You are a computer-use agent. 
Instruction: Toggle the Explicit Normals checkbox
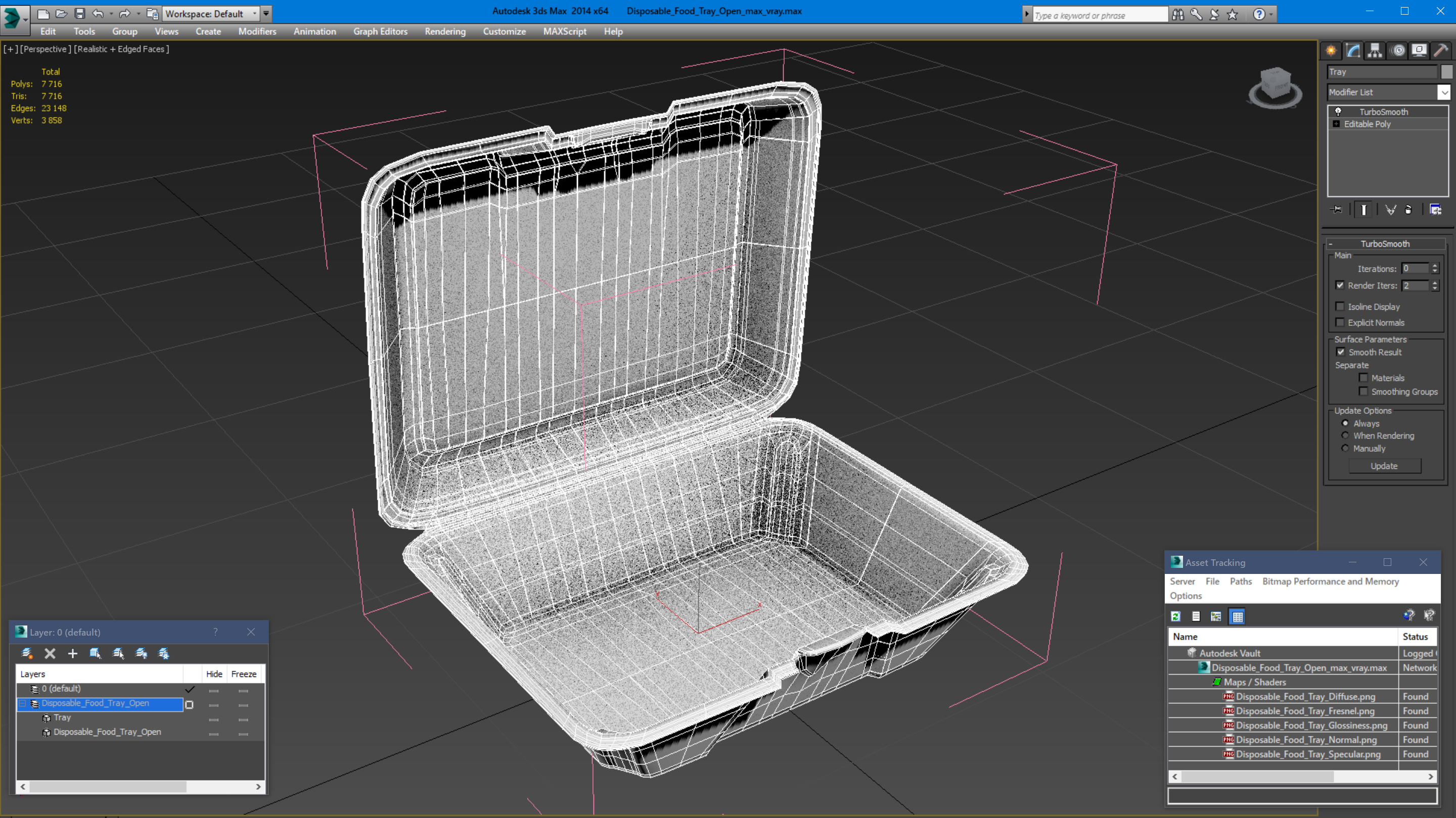[1340, 322]
